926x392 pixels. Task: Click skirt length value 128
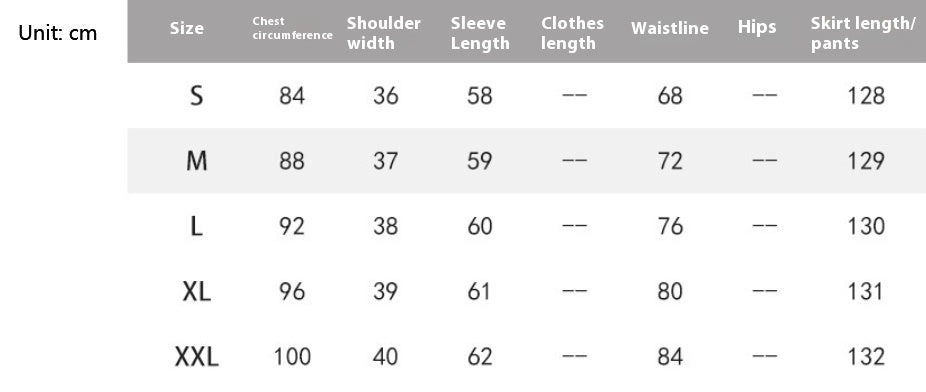866,96
